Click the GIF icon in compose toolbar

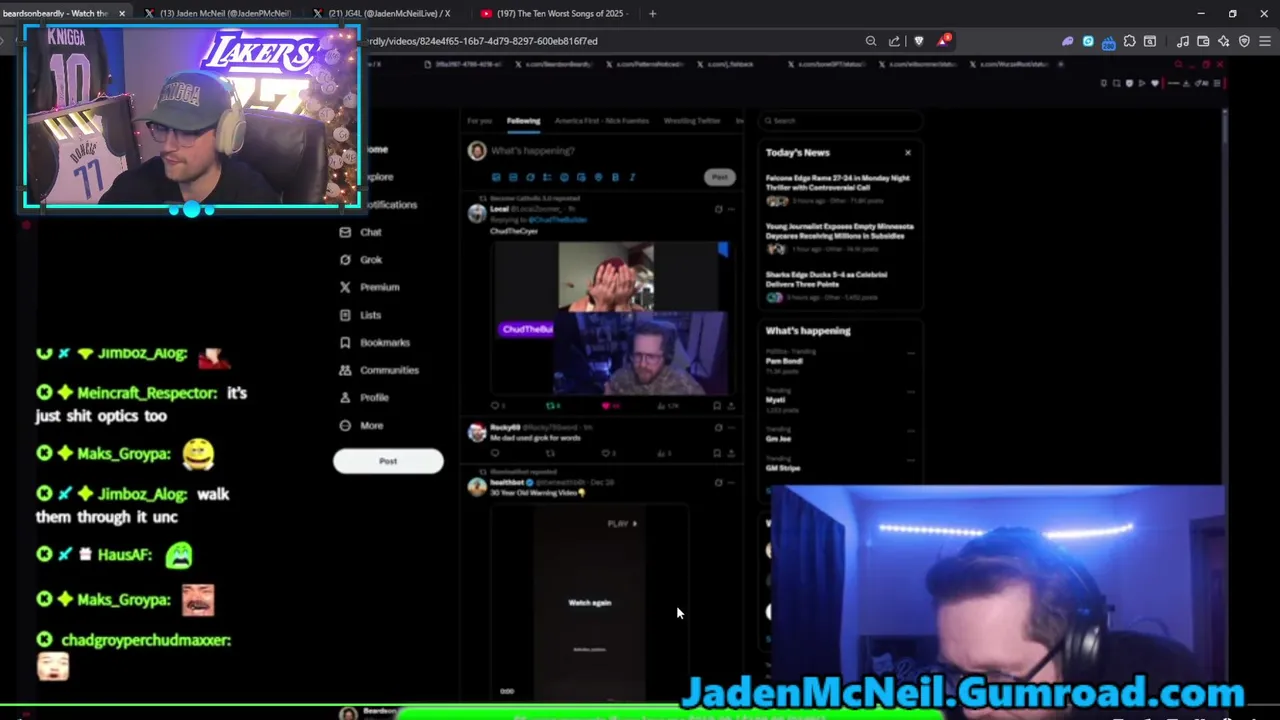tap(513, 177)
